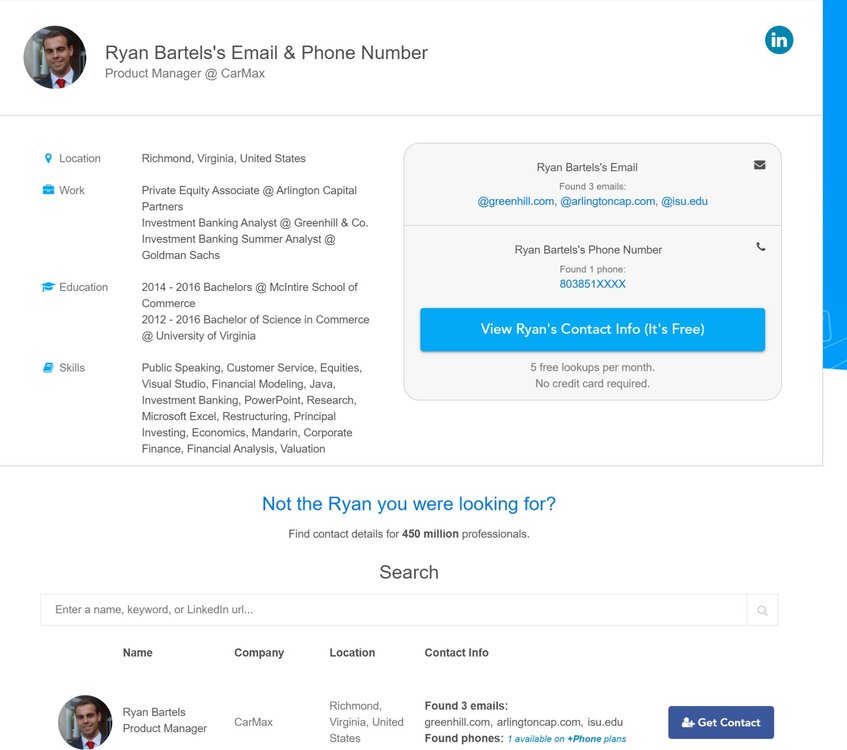The height and width of the screenshot is (750, 847).
Task: Click the page title heading
Action: click(x=266, y=53)
